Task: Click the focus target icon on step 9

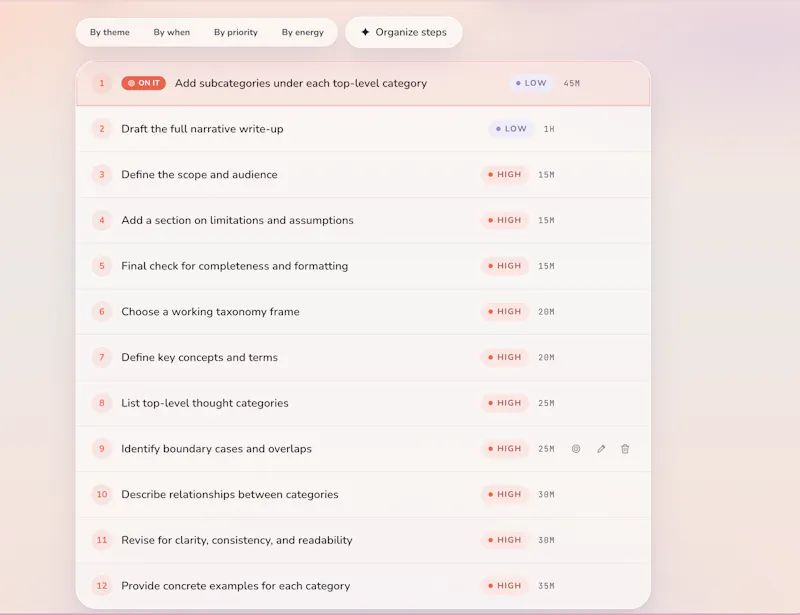Action: [x=576, y=449]
